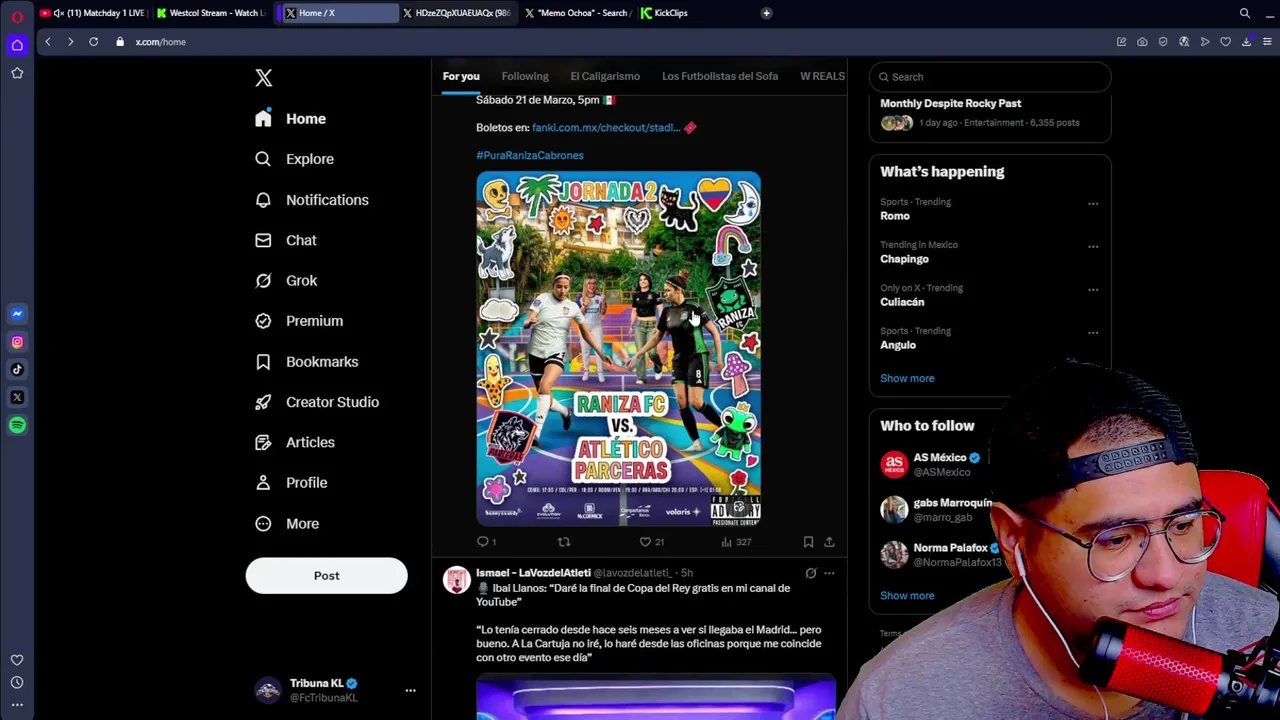Open Messenger in Opera sidebar
The width and height of the screenshot is (1280, 720).
click(17, 314)
